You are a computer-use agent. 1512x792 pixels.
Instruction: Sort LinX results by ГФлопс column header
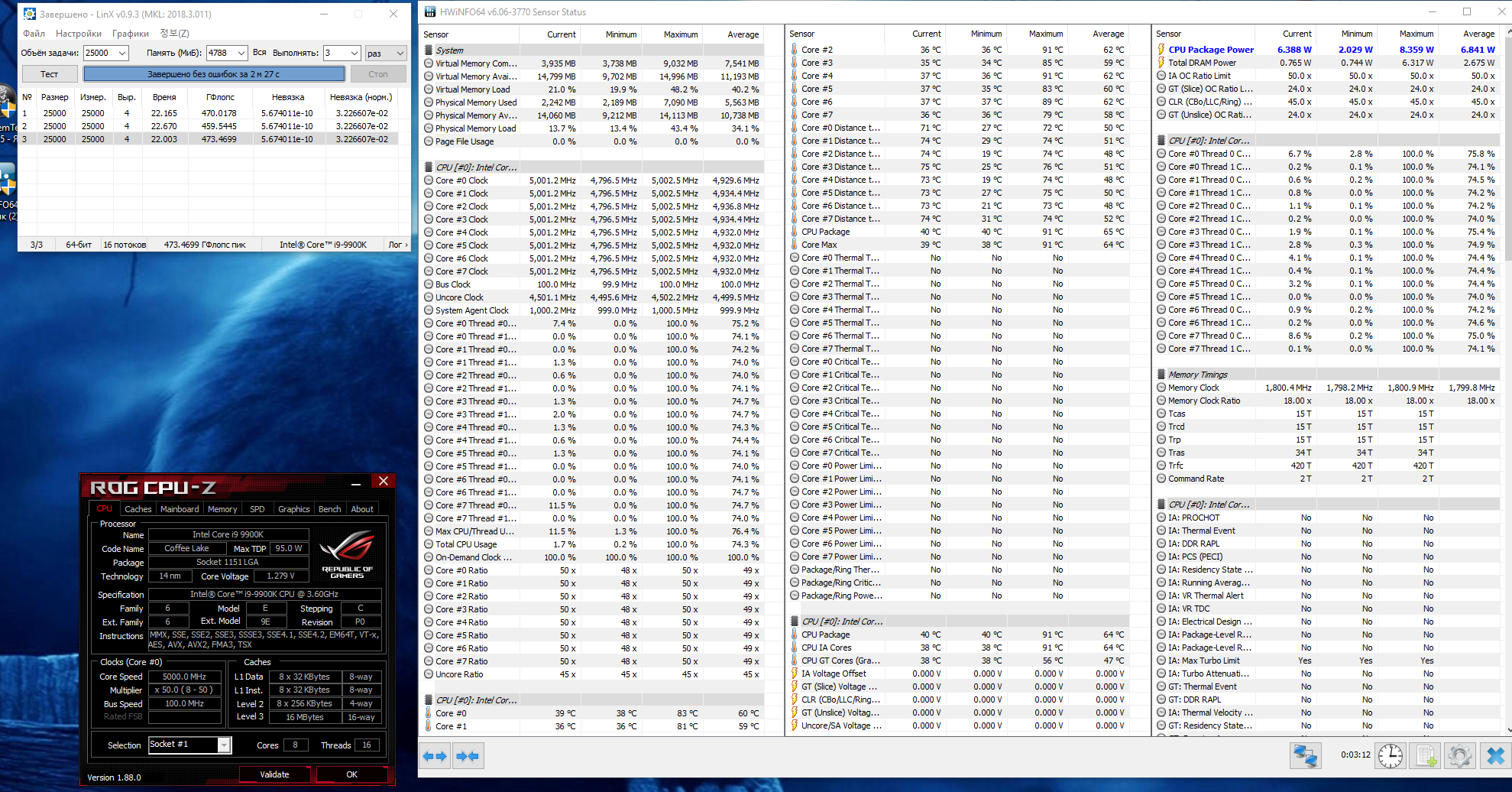pyautogui.click(x=221, y=97)
